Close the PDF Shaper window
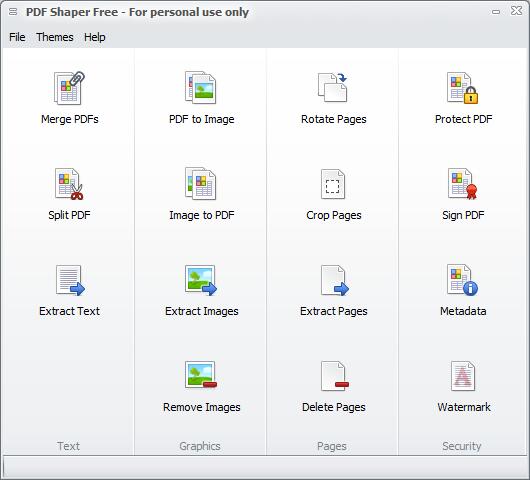Screen dimensions: 530x480 (516, 11)
